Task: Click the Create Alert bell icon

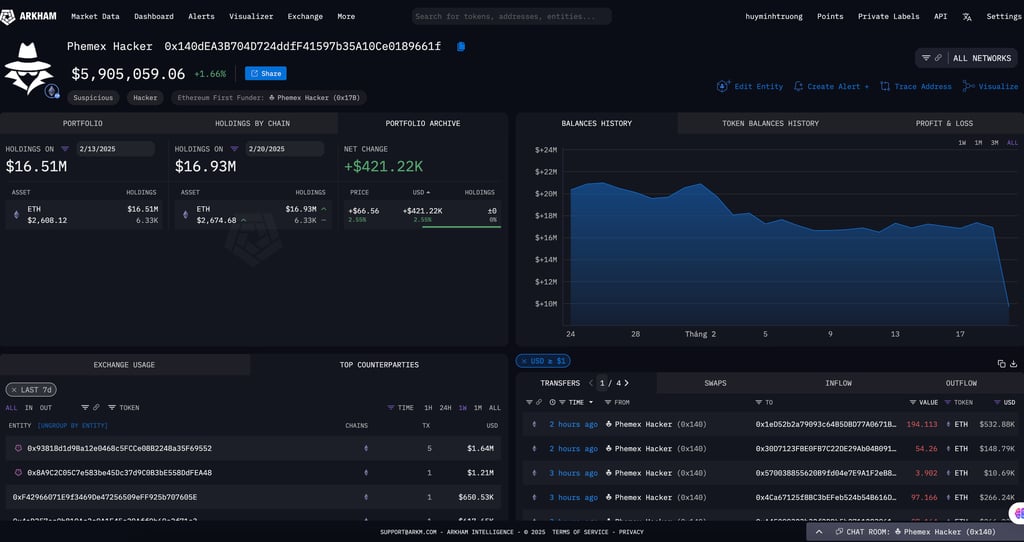Action: (798, 86)
